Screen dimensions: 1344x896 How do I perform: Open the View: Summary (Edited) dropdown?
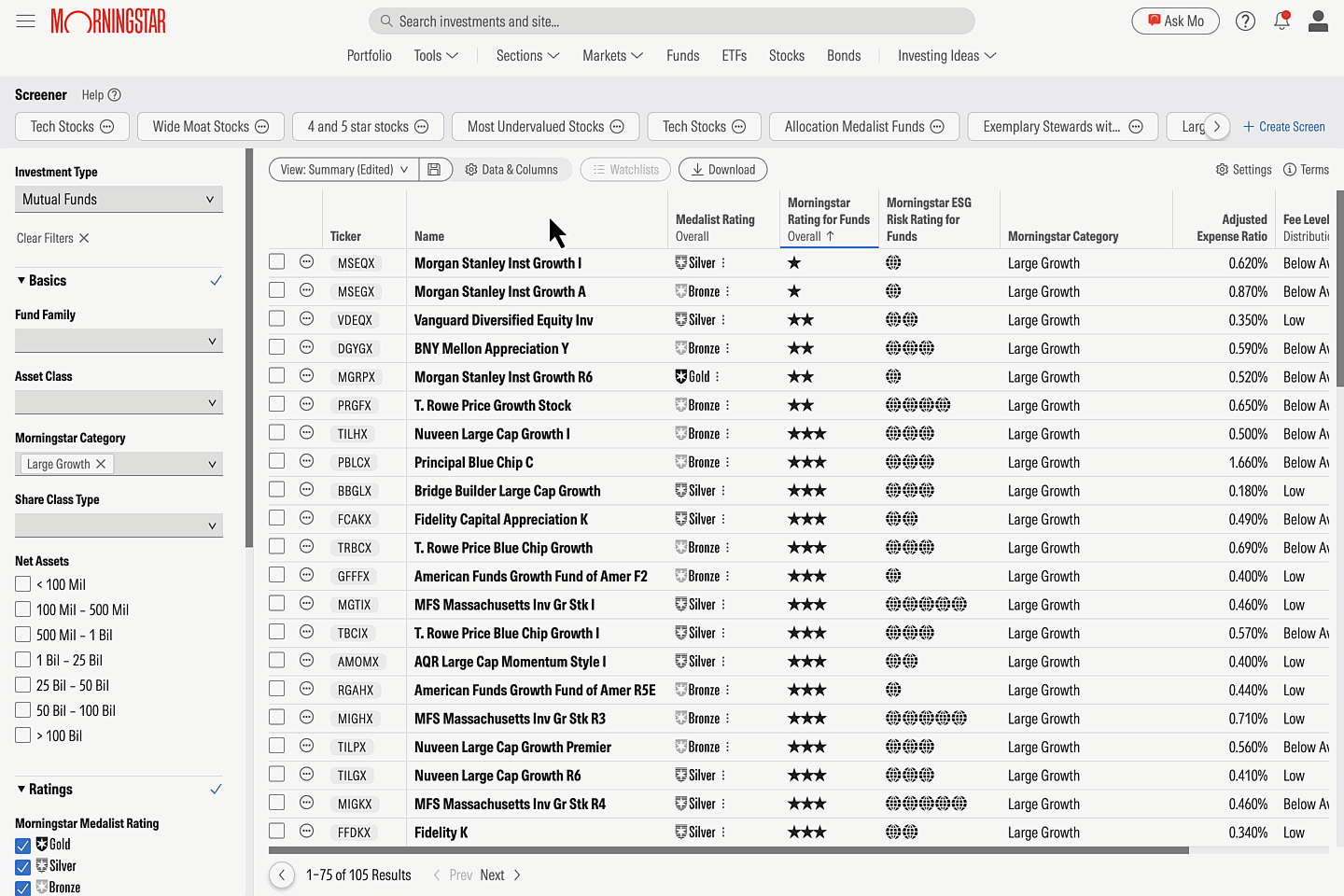[x=344, y=169]
